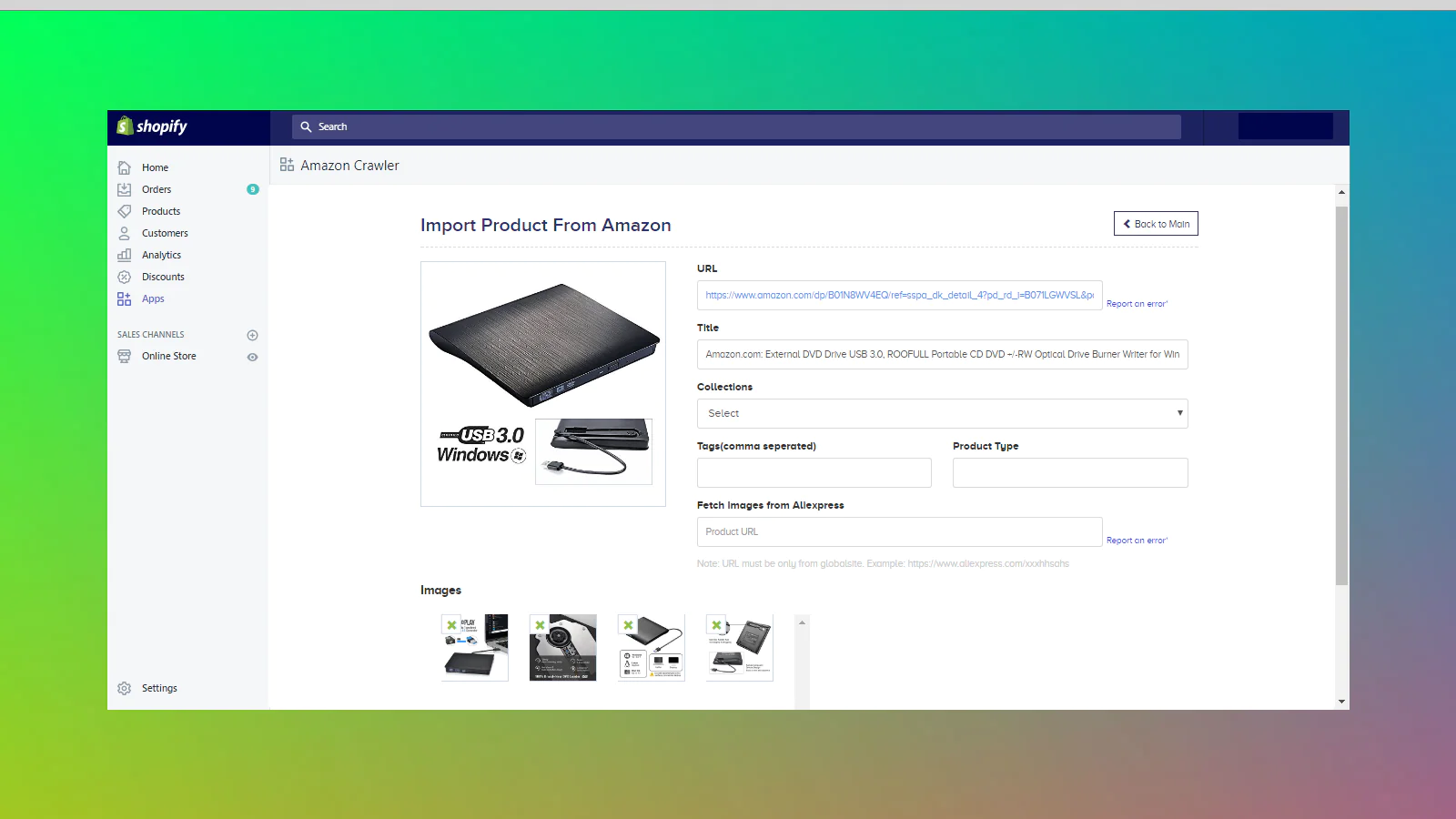Click the search magnifier icon
The height and width of the screenshot is (819, 1456).
[x=306, y=126]
